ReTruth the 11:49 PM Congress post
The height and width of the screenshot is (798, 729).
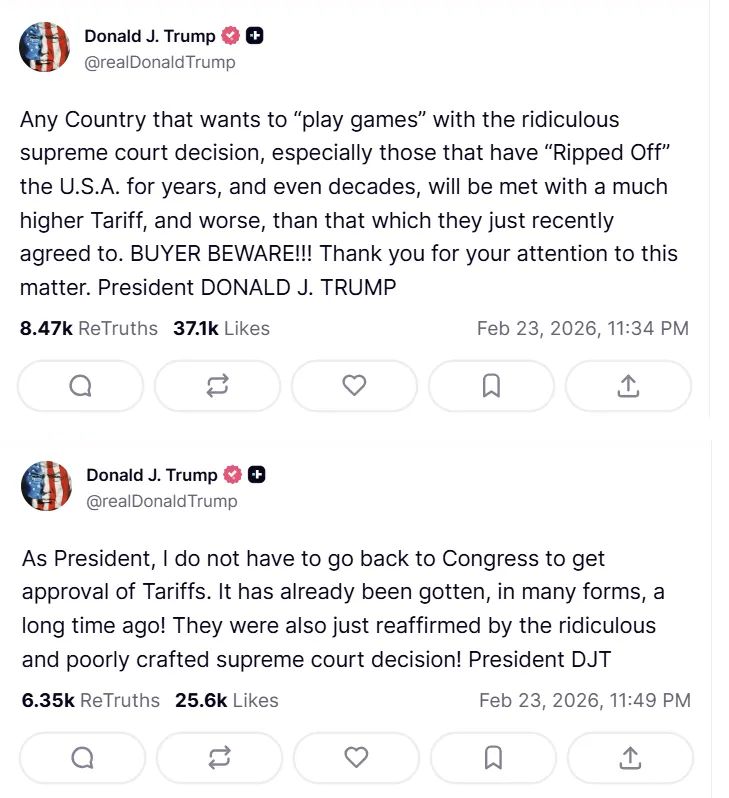tap(219, 759)
